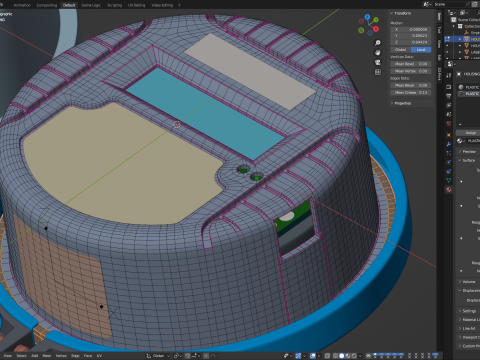Image resolution: width=480 pixels, height=360 pixels.
Task: Open the Render properties tab icon
Action: pos(449,87)
